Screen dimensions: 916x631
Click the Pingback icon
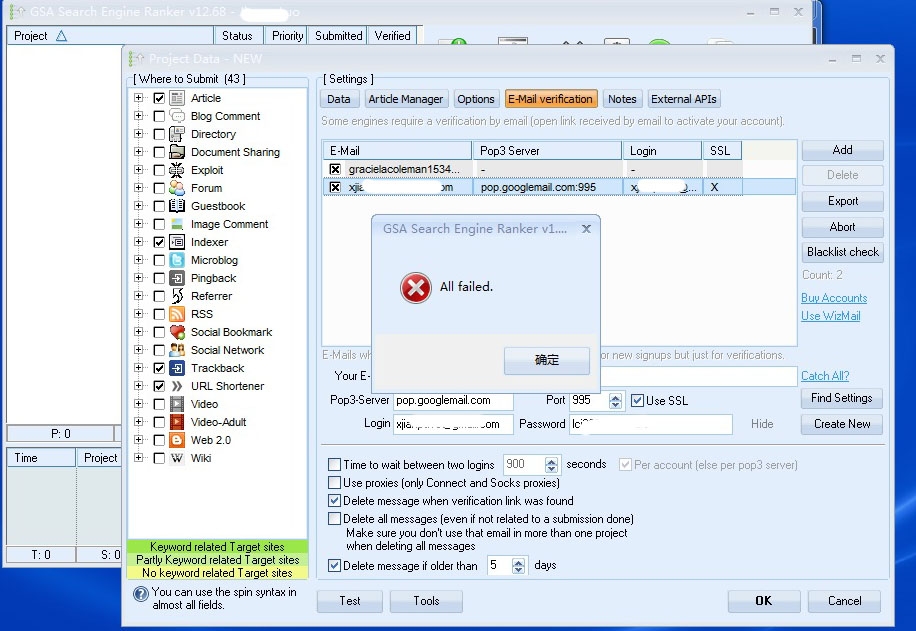[x=177, y=278]
